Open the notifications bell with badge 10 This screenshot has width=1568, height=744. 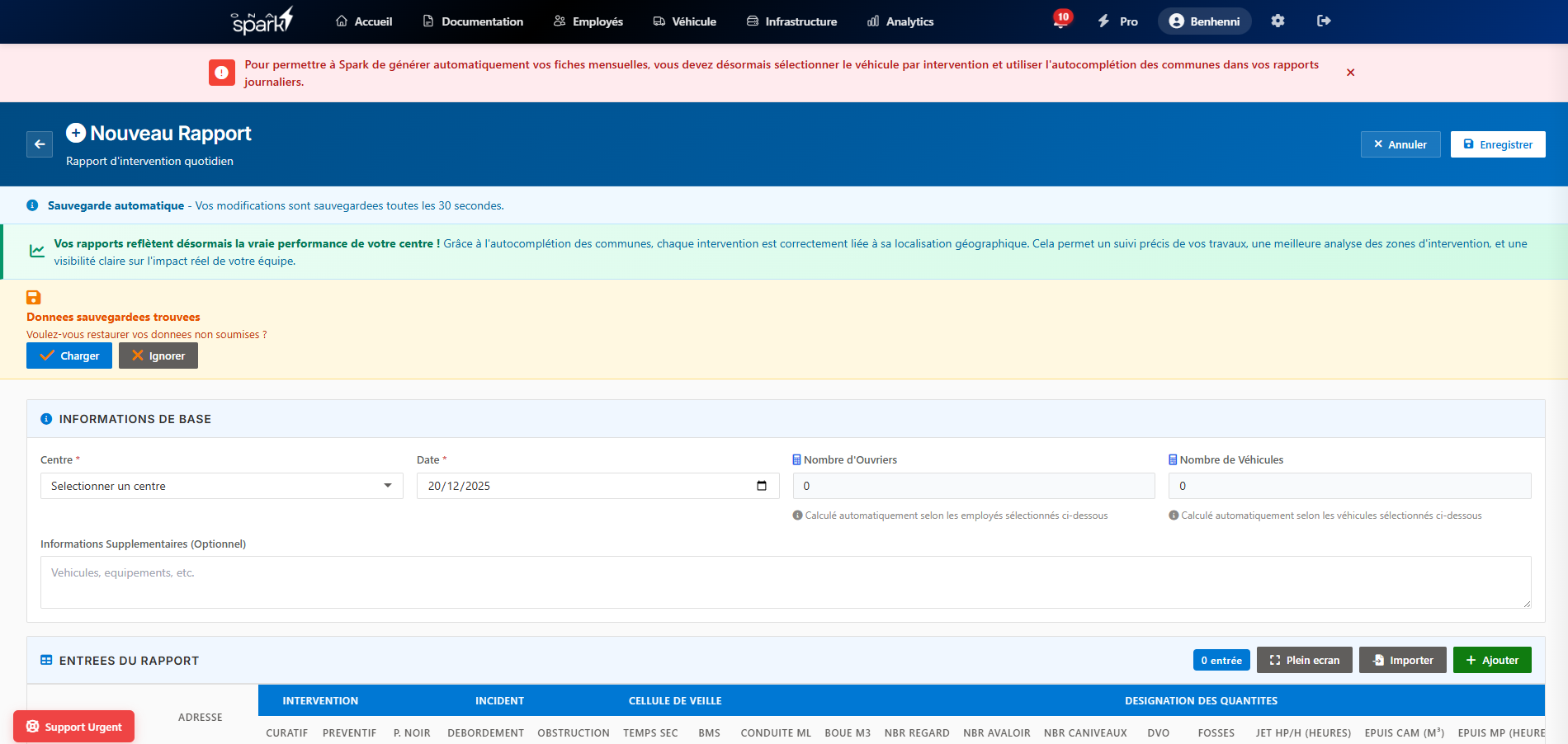tap(1060, 21)
